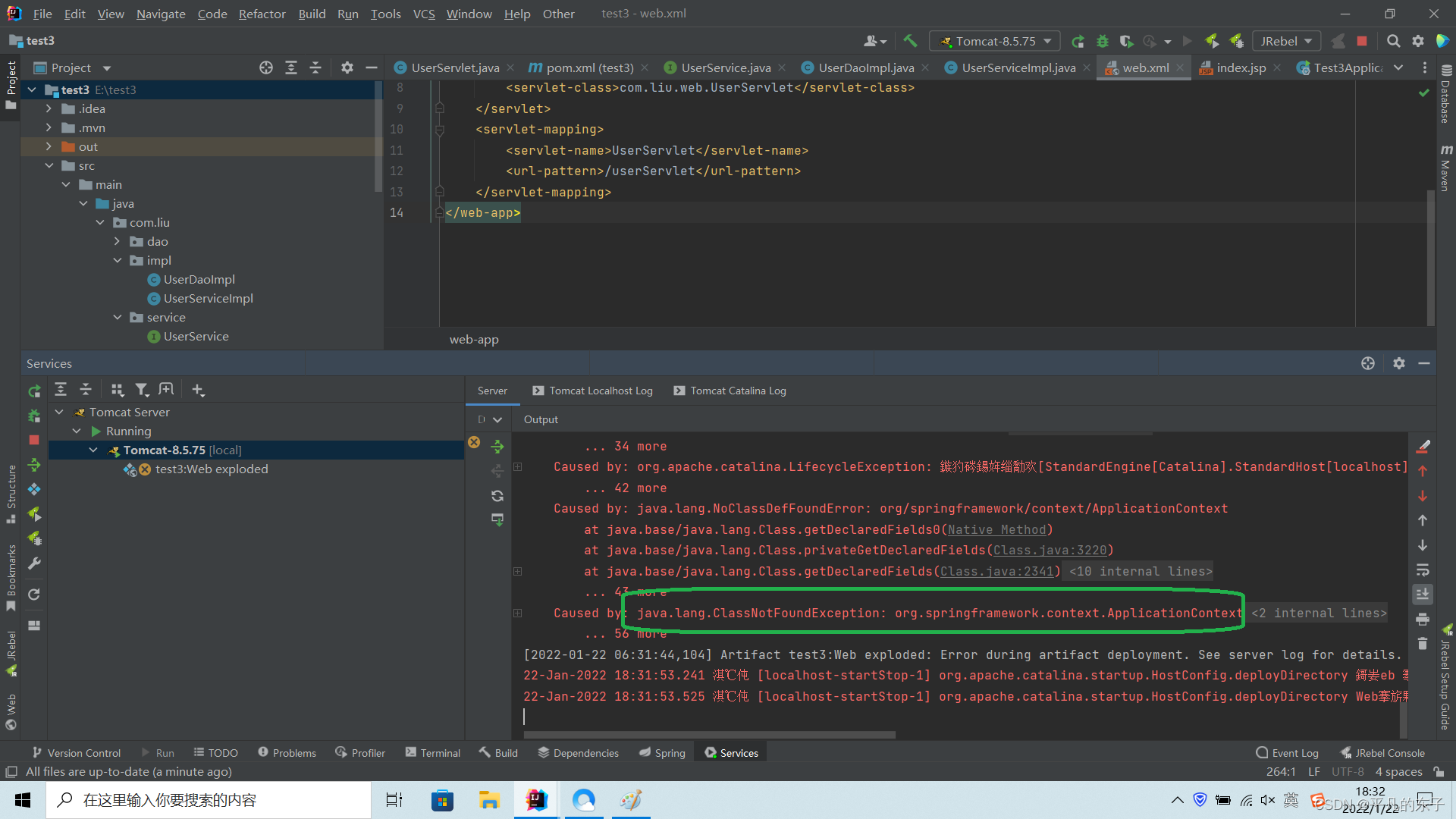Open IDE settings gear in top toolbar
Screen dimensions: 1456x819
(1417, 41)
